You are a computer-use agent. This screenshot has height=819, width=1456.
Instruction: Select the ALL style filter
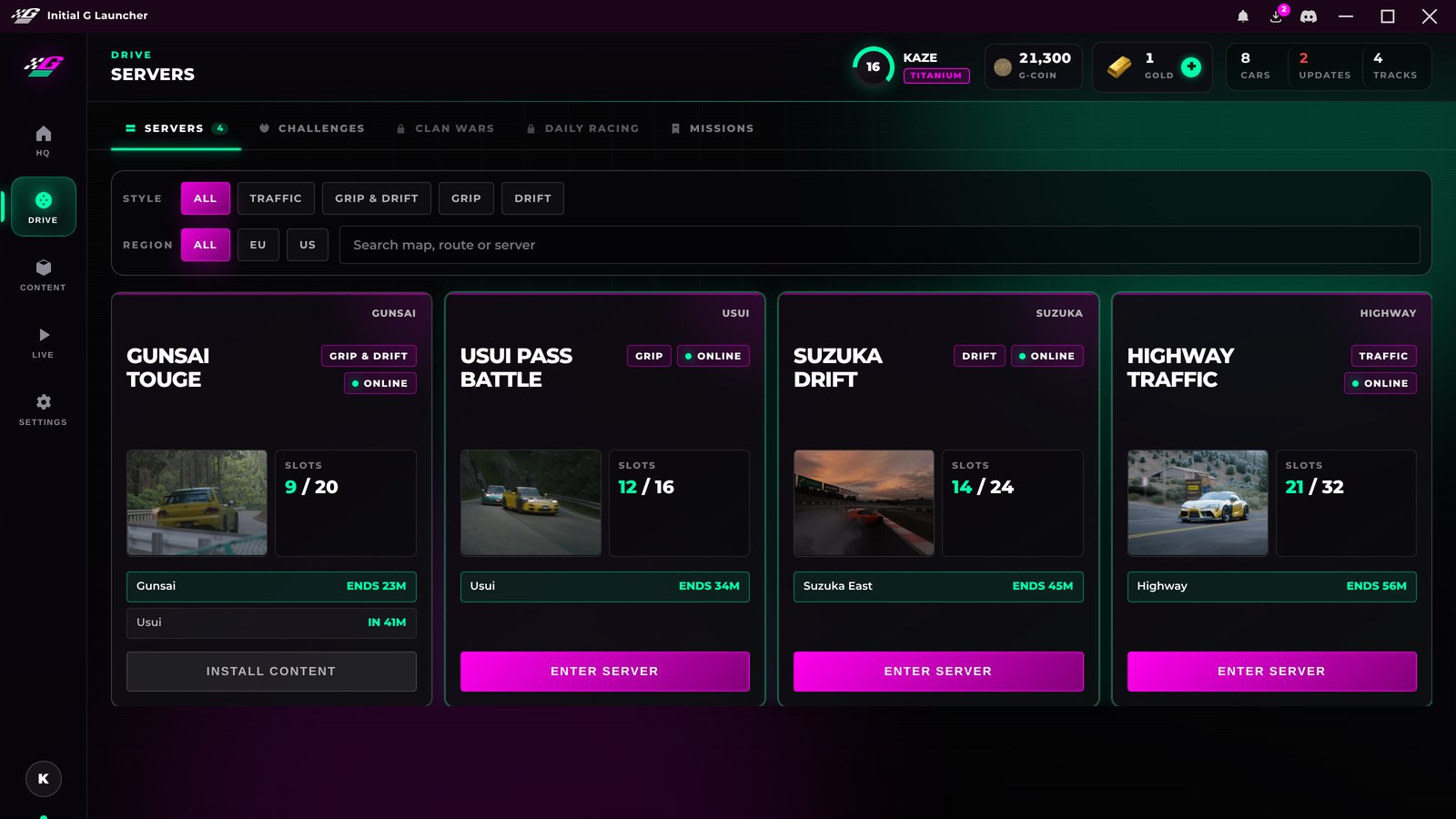[206, 198]
